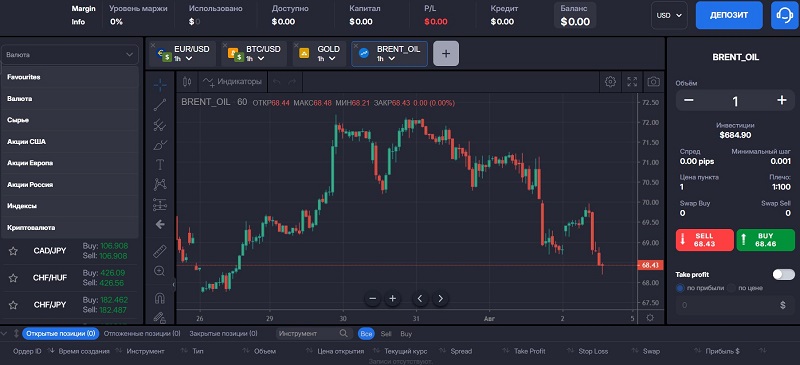Click the back arrow tool in the chart sidebar
Viewport: 800px width, 365px height.
tap(160, 224)
